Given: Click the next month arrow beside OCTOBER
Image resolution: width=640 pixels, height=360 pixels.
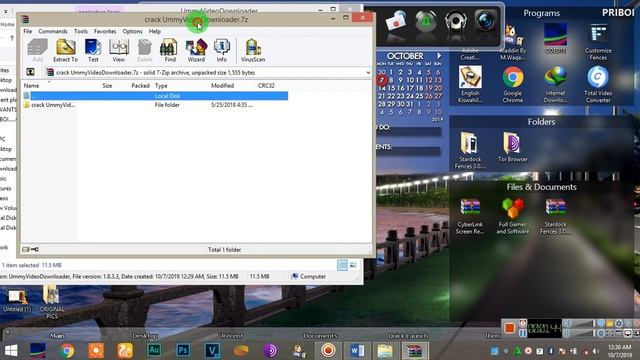Looking at the screenshot, I should pos(439,56).
